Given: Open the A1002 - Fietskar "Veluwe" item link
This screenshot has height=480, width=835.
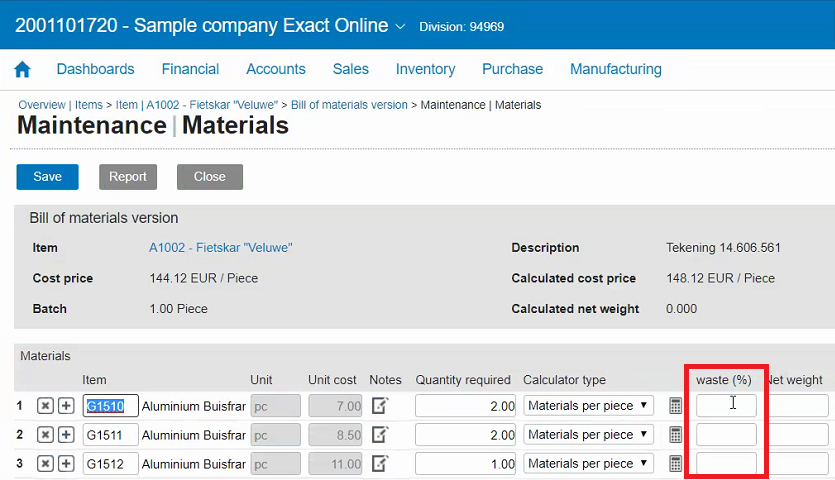Looking at the screenshot, I should (220, 248).
